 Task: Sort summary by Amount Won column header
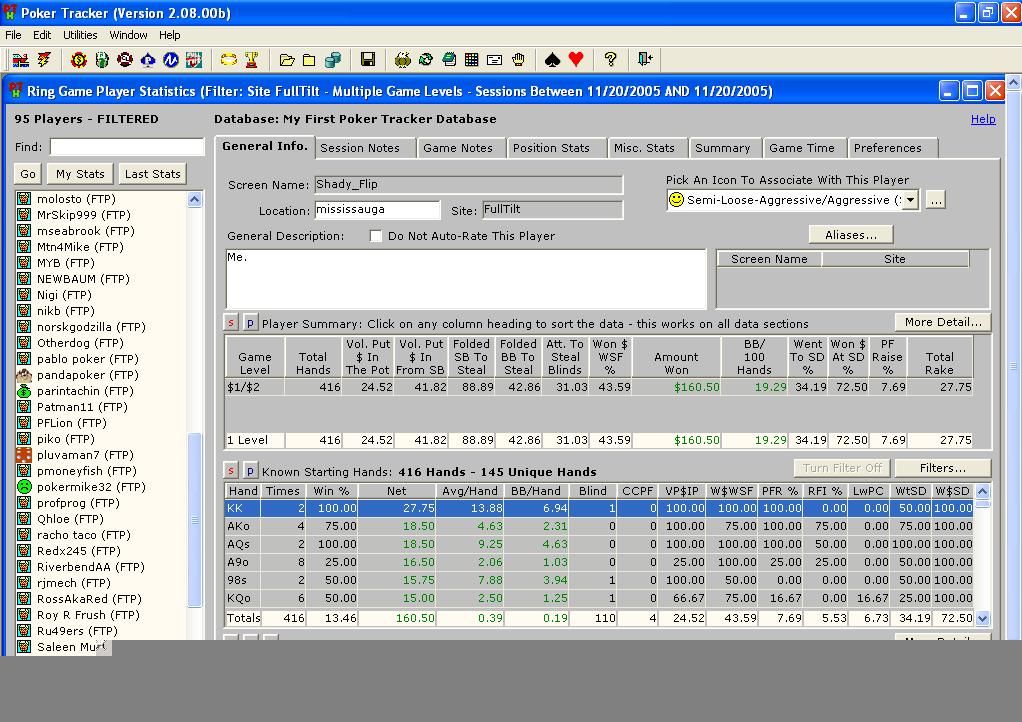(676, 357)
